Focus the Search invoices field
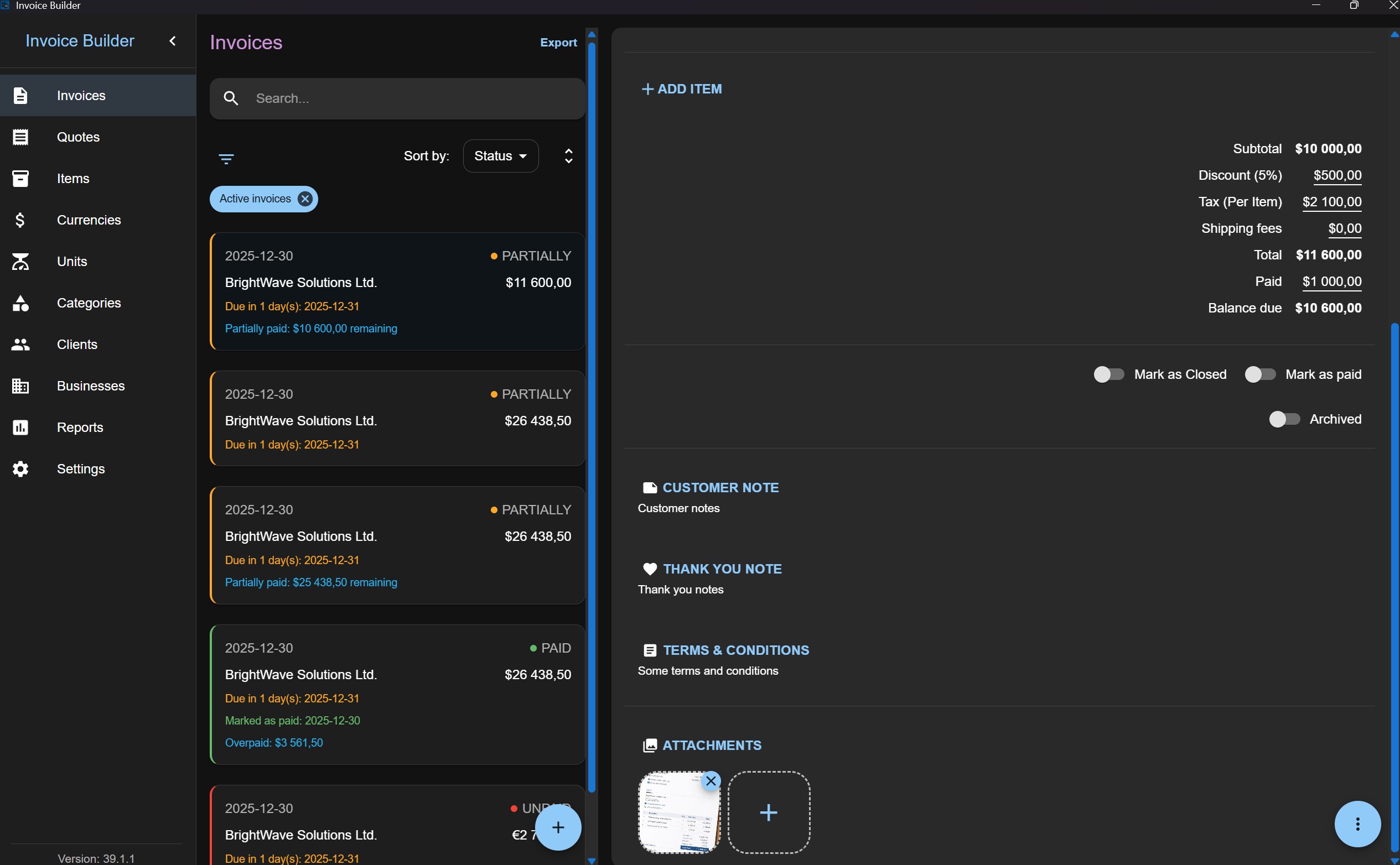Screen dimensions: 1400x865 coord(397,98)
